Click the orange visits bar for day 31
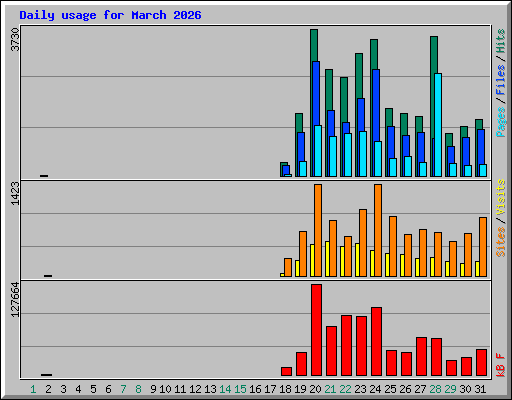Screen dimensions: 512x400 coord(483,247)
